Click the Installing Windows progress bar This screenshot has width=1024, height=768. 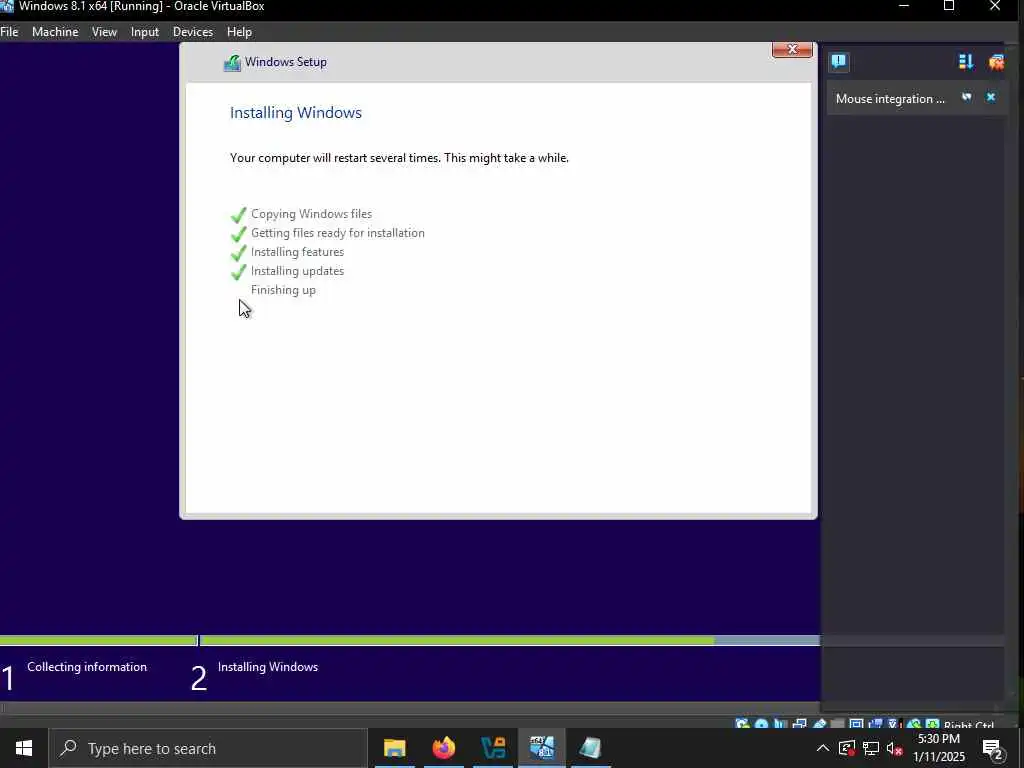tap(510, 641)
